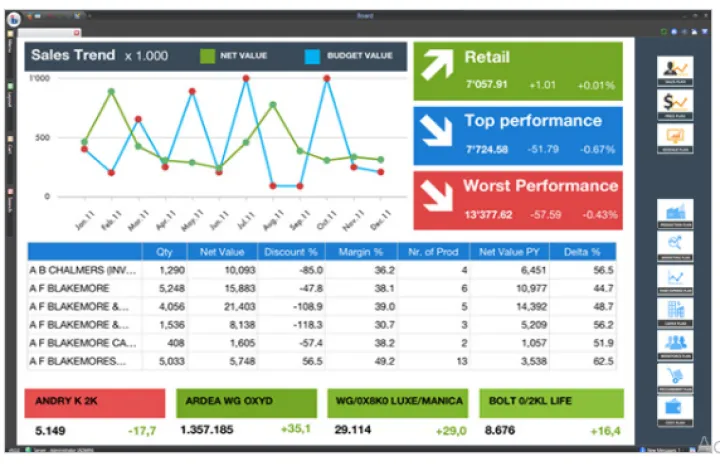720x466 pixels.
Task: Click the red Worst Performance tile
Action: point(517,200)
